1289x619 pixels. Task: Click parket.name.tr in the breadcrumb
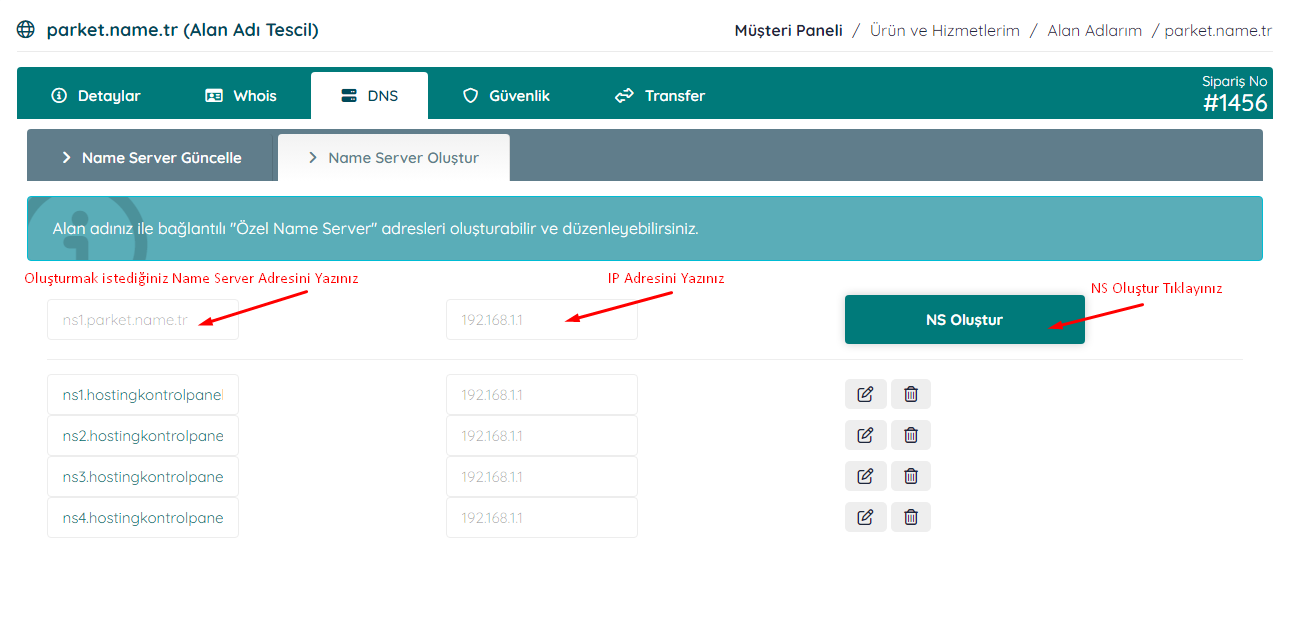[x=1218, y=31]
